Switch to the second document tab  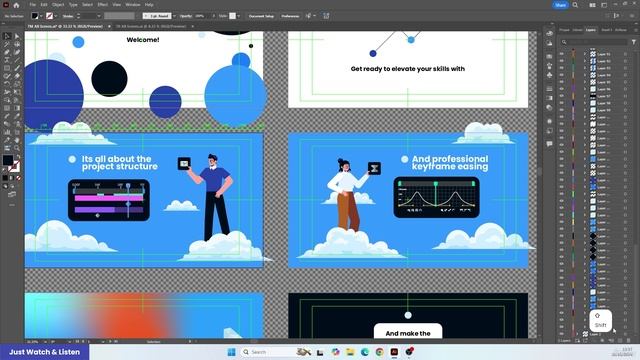pyautogui.click(x=151, y=26)
